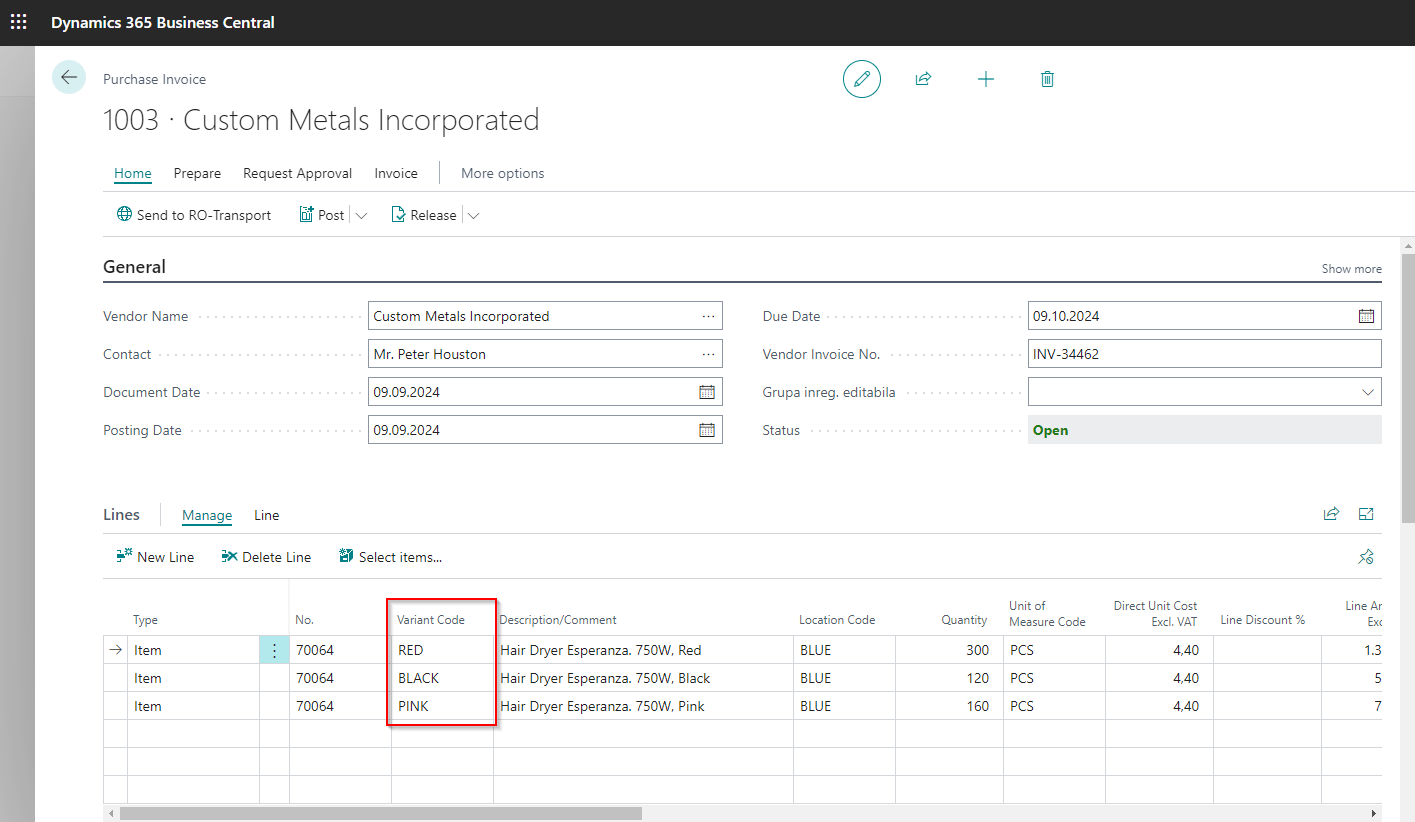Click New Line action
The image size is (1415, 822).
tap(155, 557)
